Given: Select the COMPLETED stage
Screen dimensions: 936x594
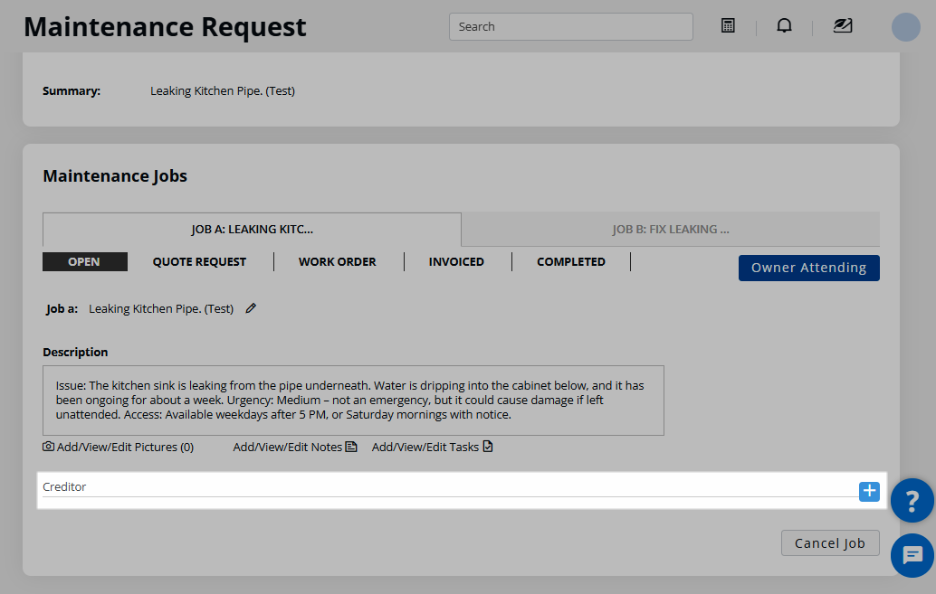Looking at the screenshot, I should pos(571,261).
